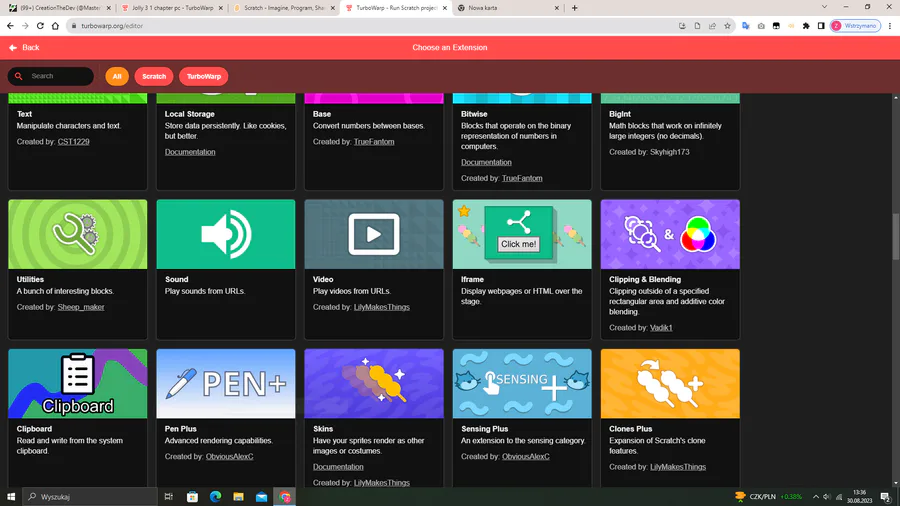The height and width of the screenshot is (506, 900).
Task: Open ObviousAlexC link under Pen Plus
Action: pyautogui.click(x=230, y=457)
